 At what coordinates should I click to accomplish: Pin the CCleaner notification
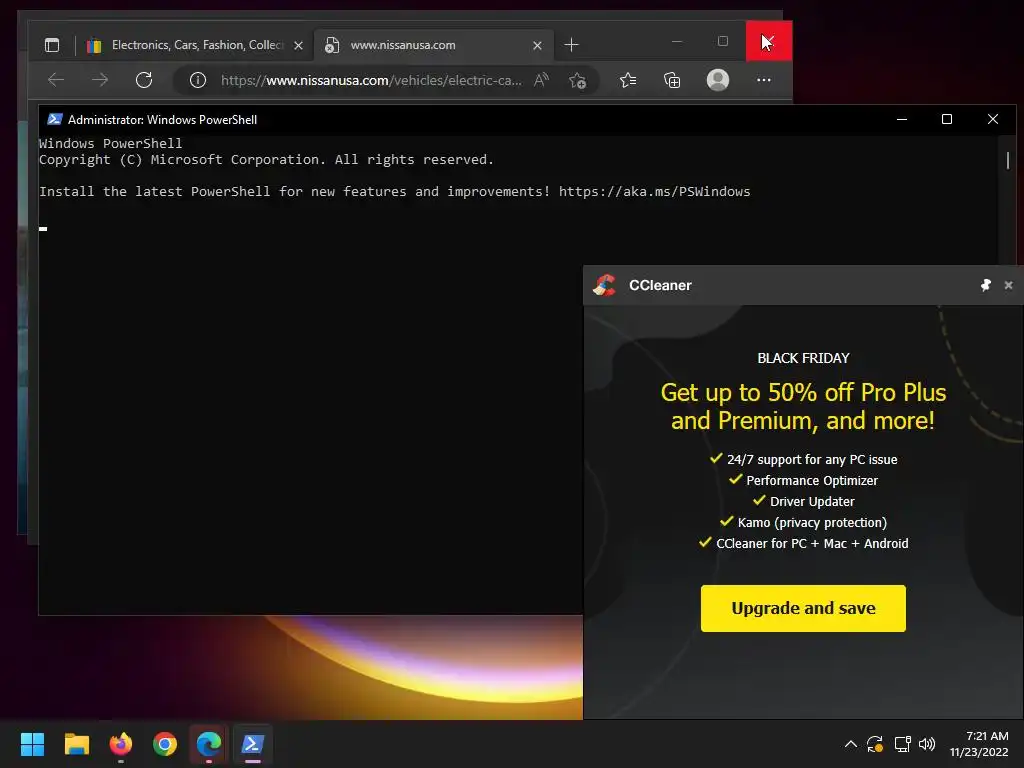(x=985, y=285)
